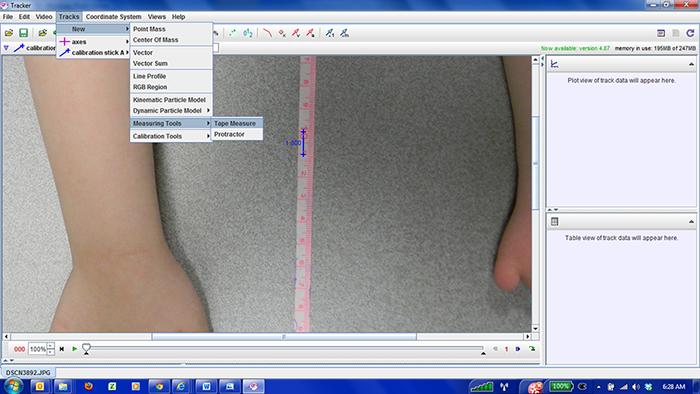
Task: Click the video frame slider handle
Action: click(86, 348)
